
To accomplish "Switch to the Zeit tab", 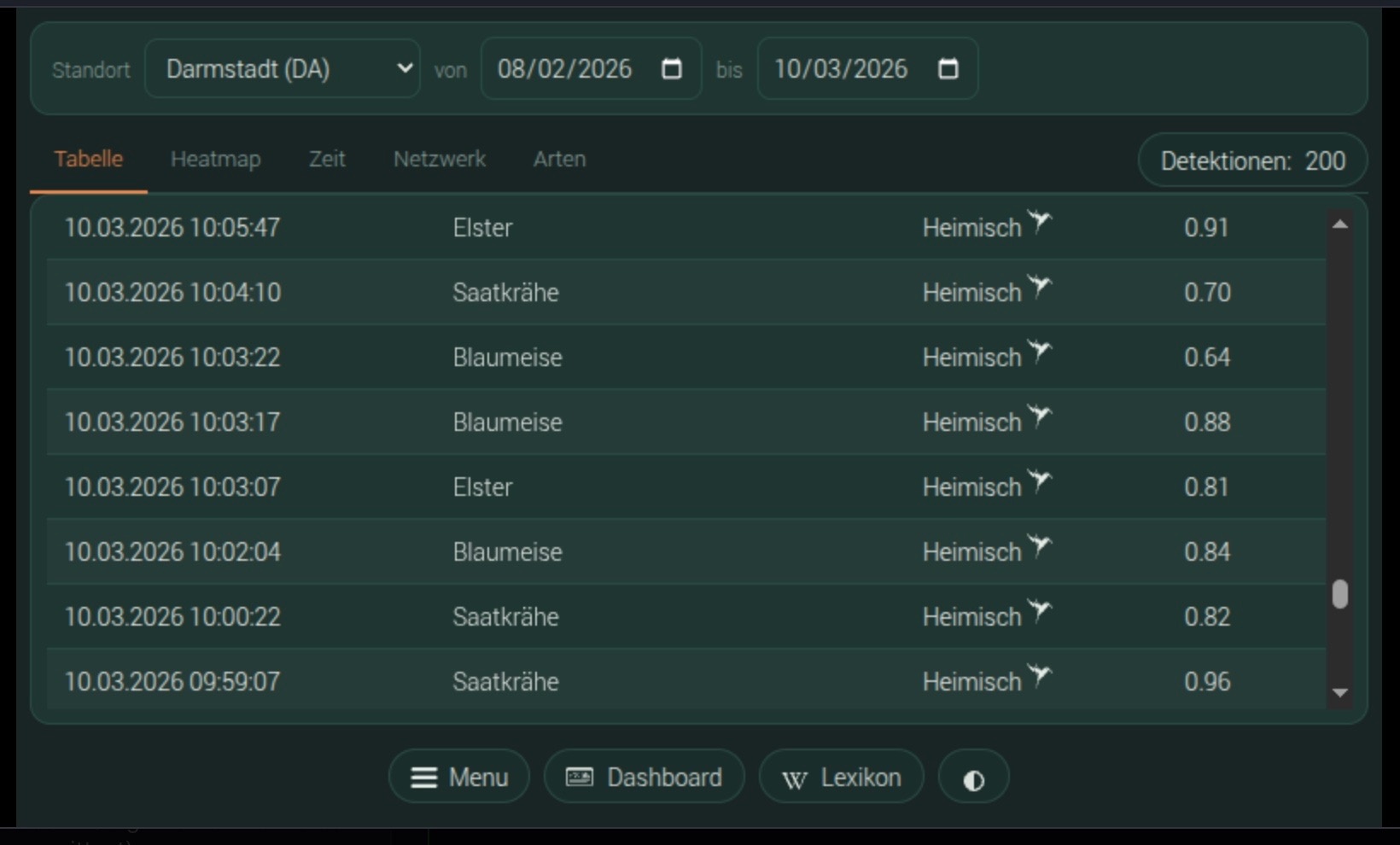I will [x=327, y=160].
